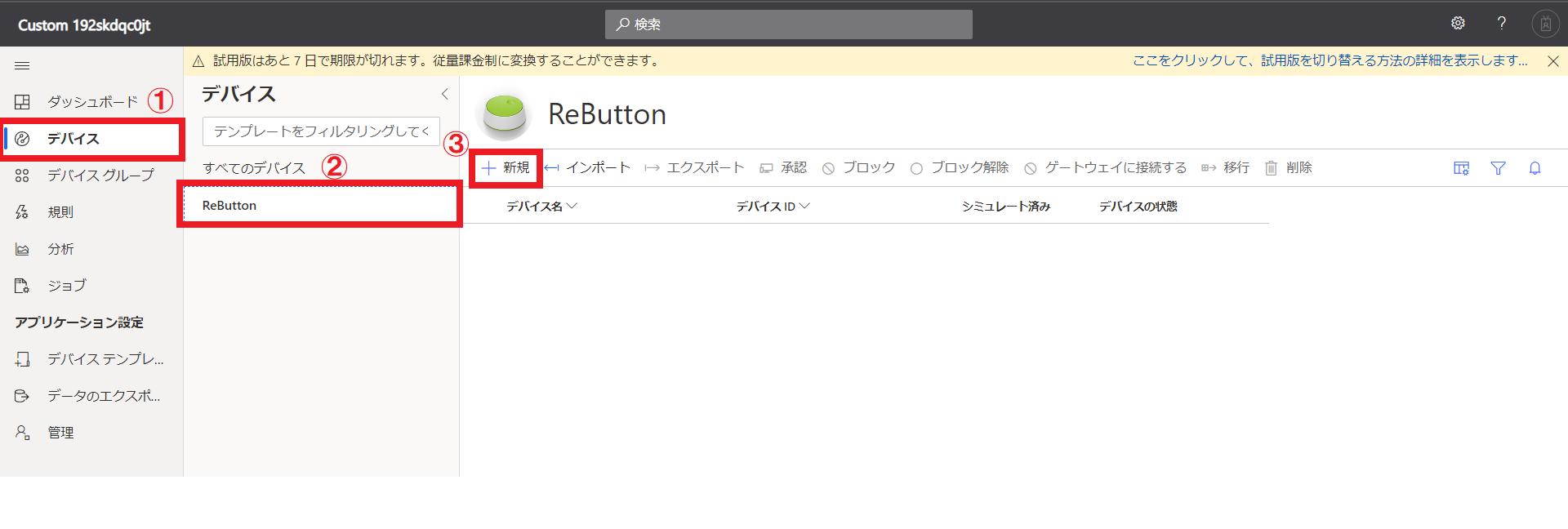Viewport: 1568px width, 529px height.
Task: Click the ReButton device image
Action: pos(505,115)
